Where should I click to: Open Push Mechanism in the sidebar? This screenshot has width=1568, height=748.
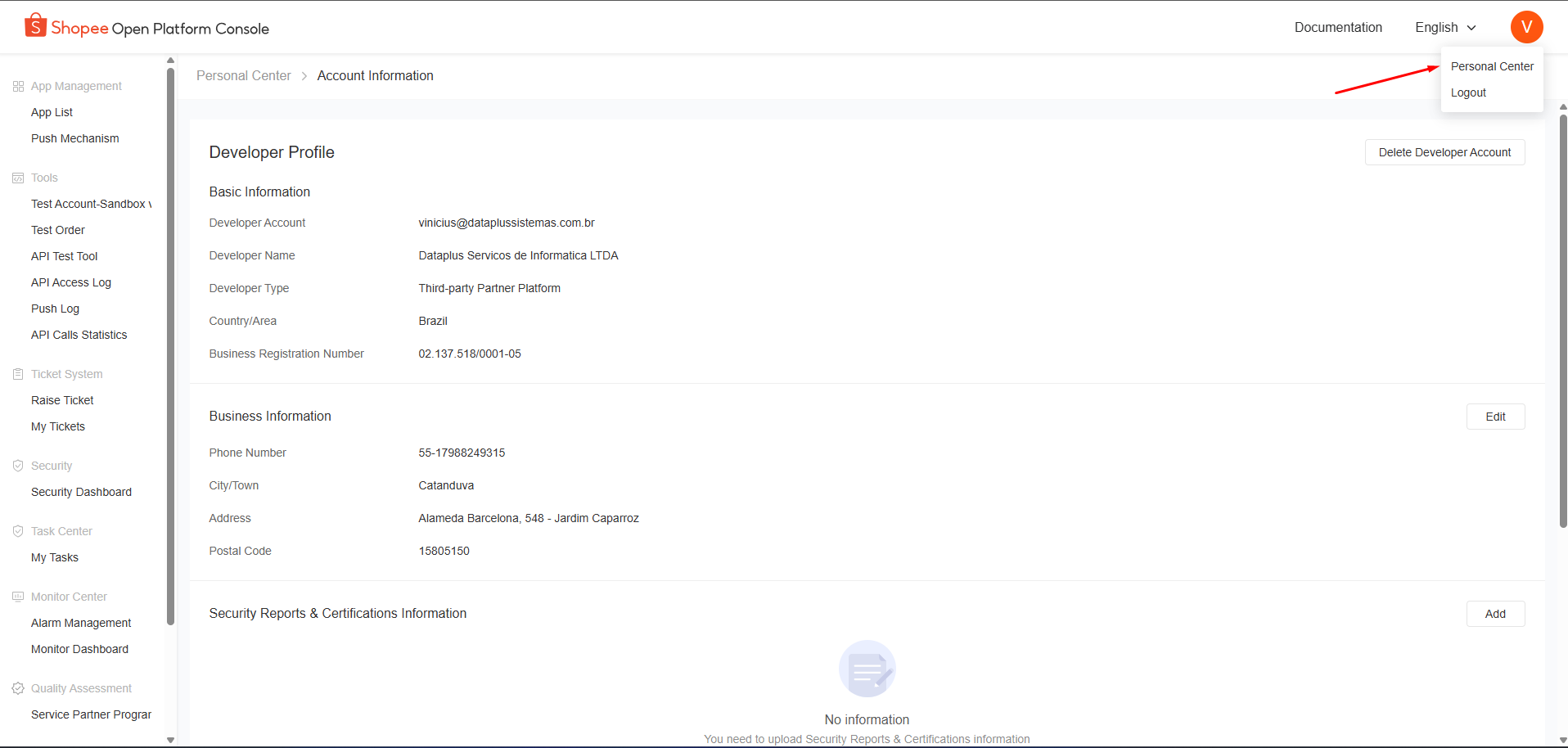pos(75,138)
